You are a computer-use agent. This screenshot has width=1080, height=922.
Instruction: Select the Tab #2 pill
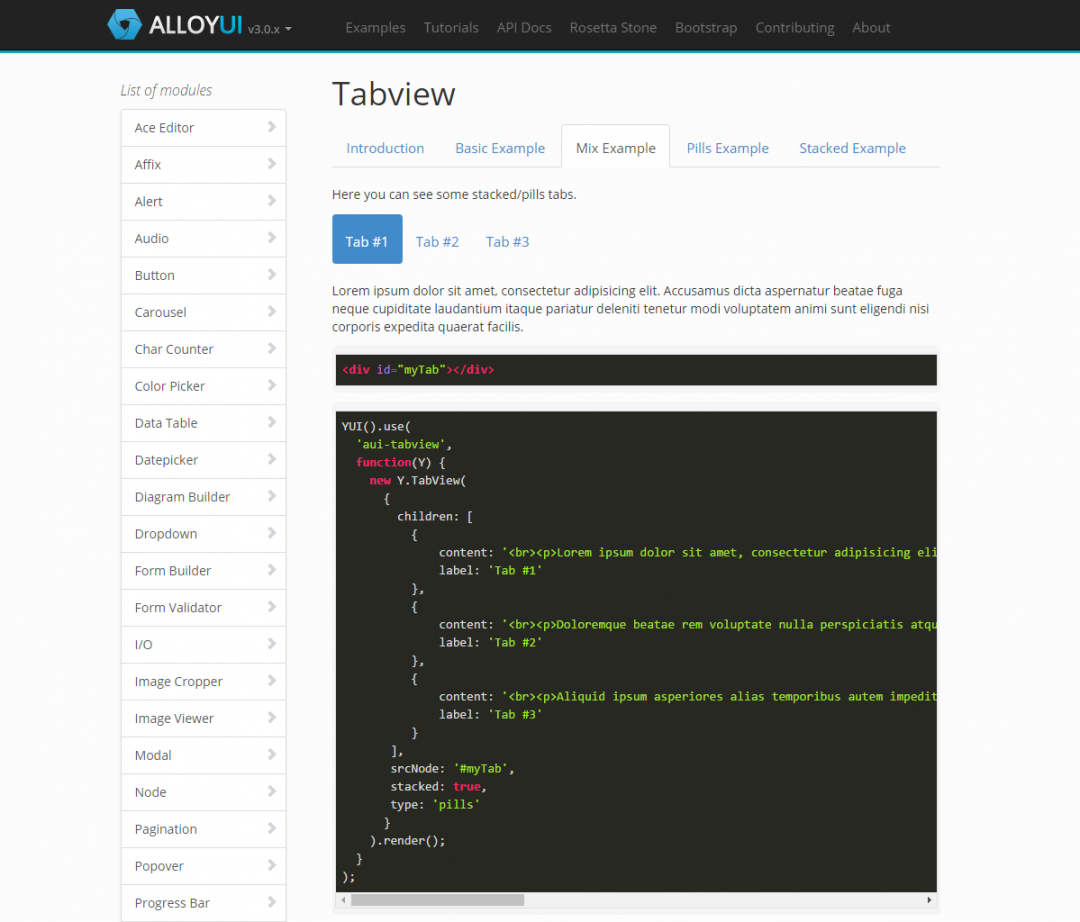437,242
